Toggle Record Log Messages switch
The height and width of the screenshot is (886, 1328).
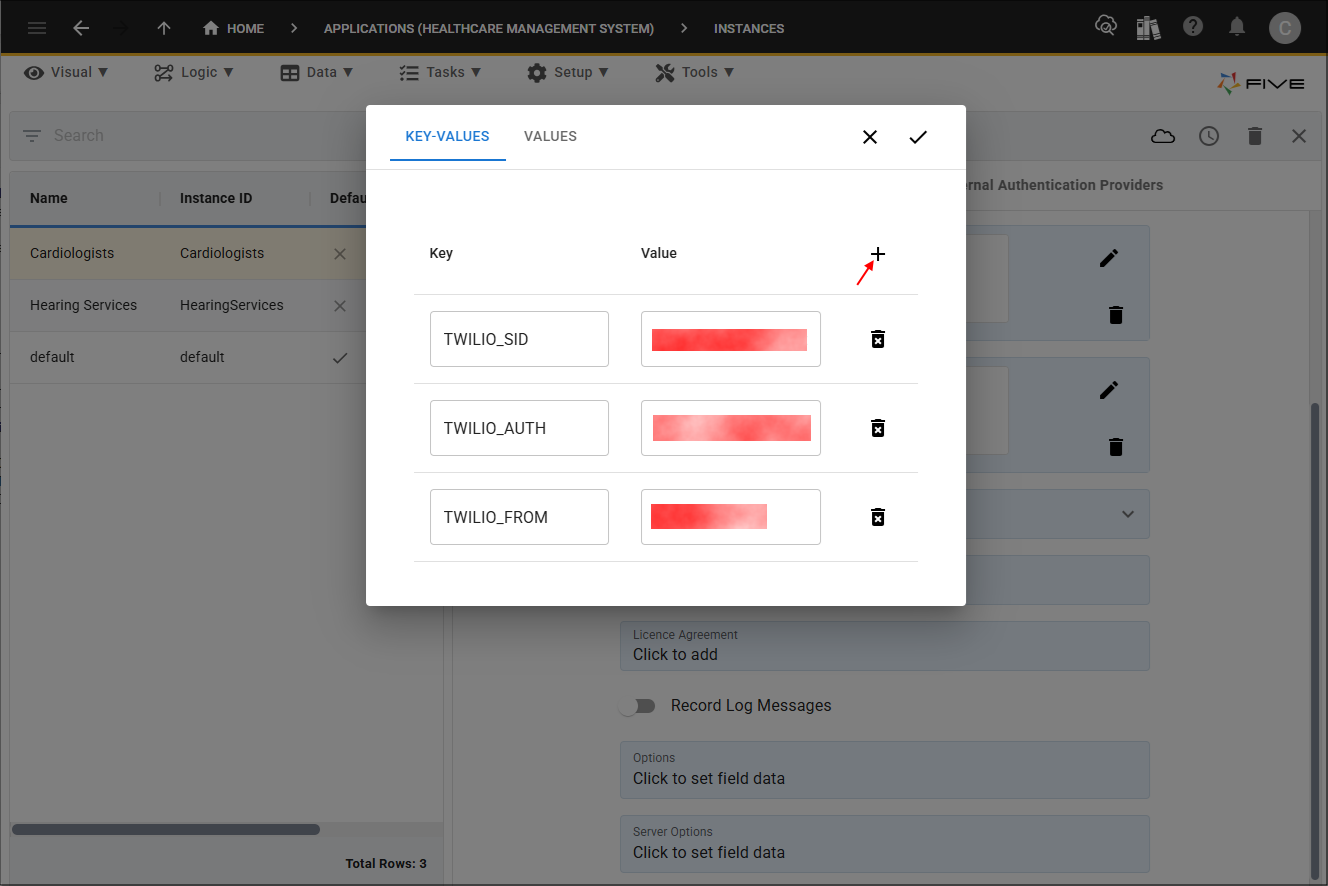[x=637, y=706]
